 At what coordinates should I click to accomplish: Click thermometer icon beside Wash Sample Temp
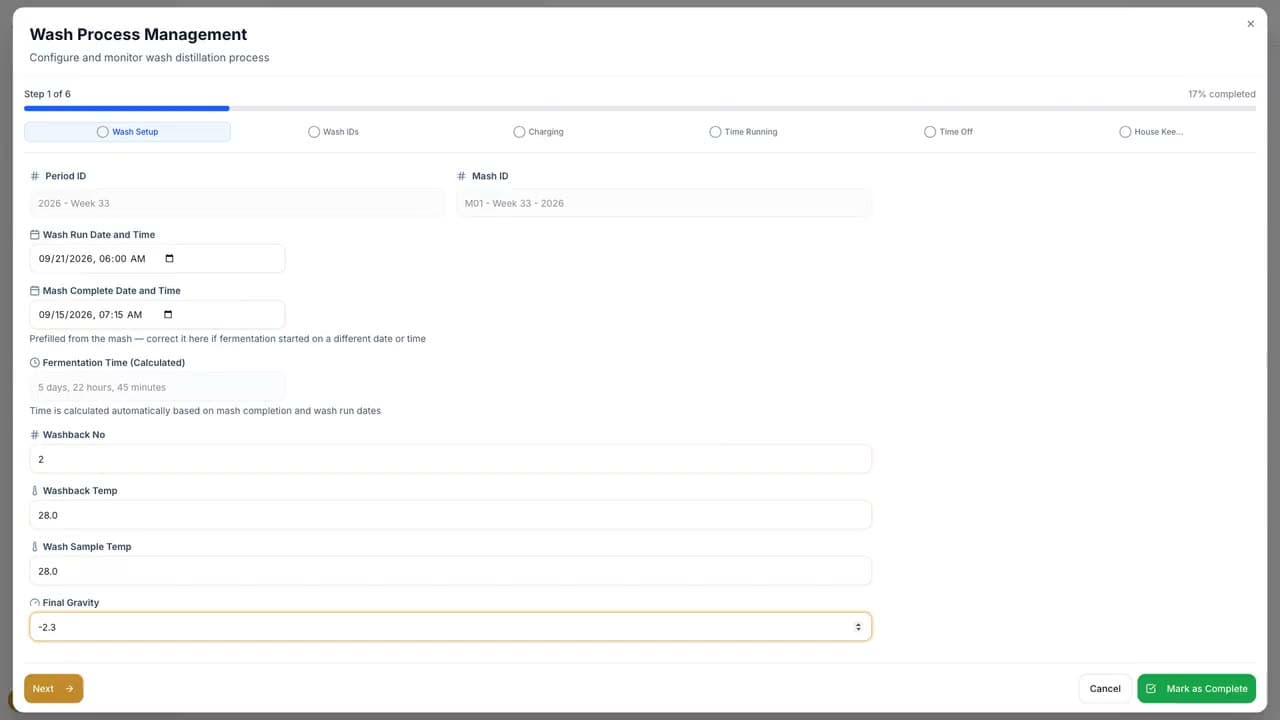coord(35,547)
